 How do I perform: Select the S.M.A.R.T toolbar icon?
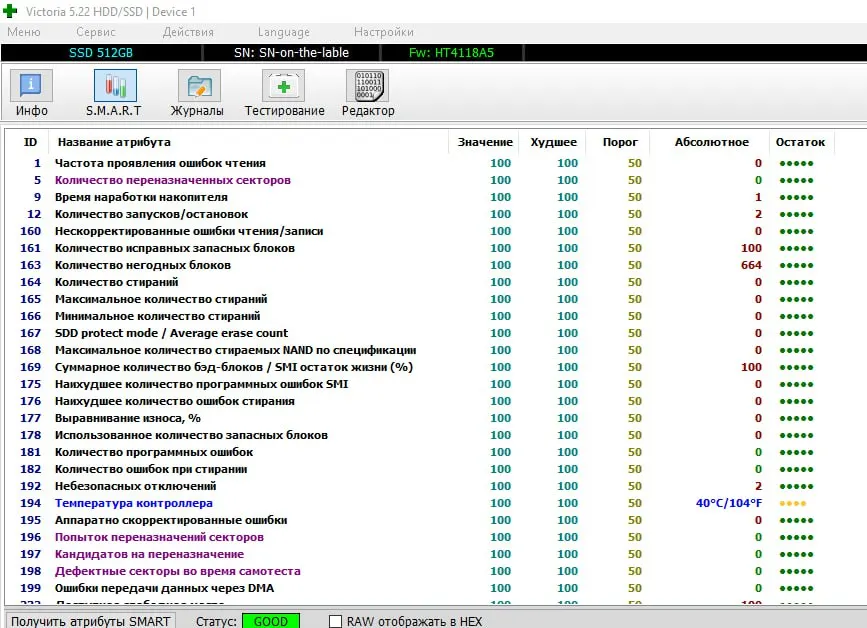click(114, 87)
